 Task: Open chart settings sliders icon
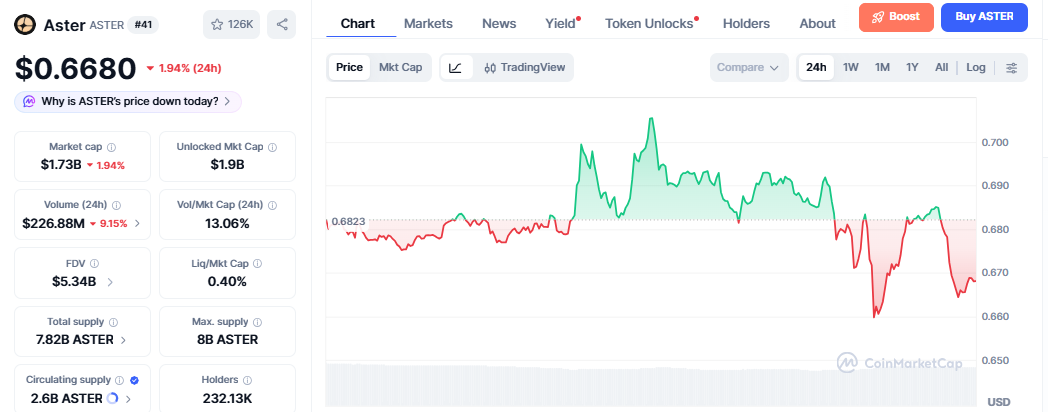1012,68
